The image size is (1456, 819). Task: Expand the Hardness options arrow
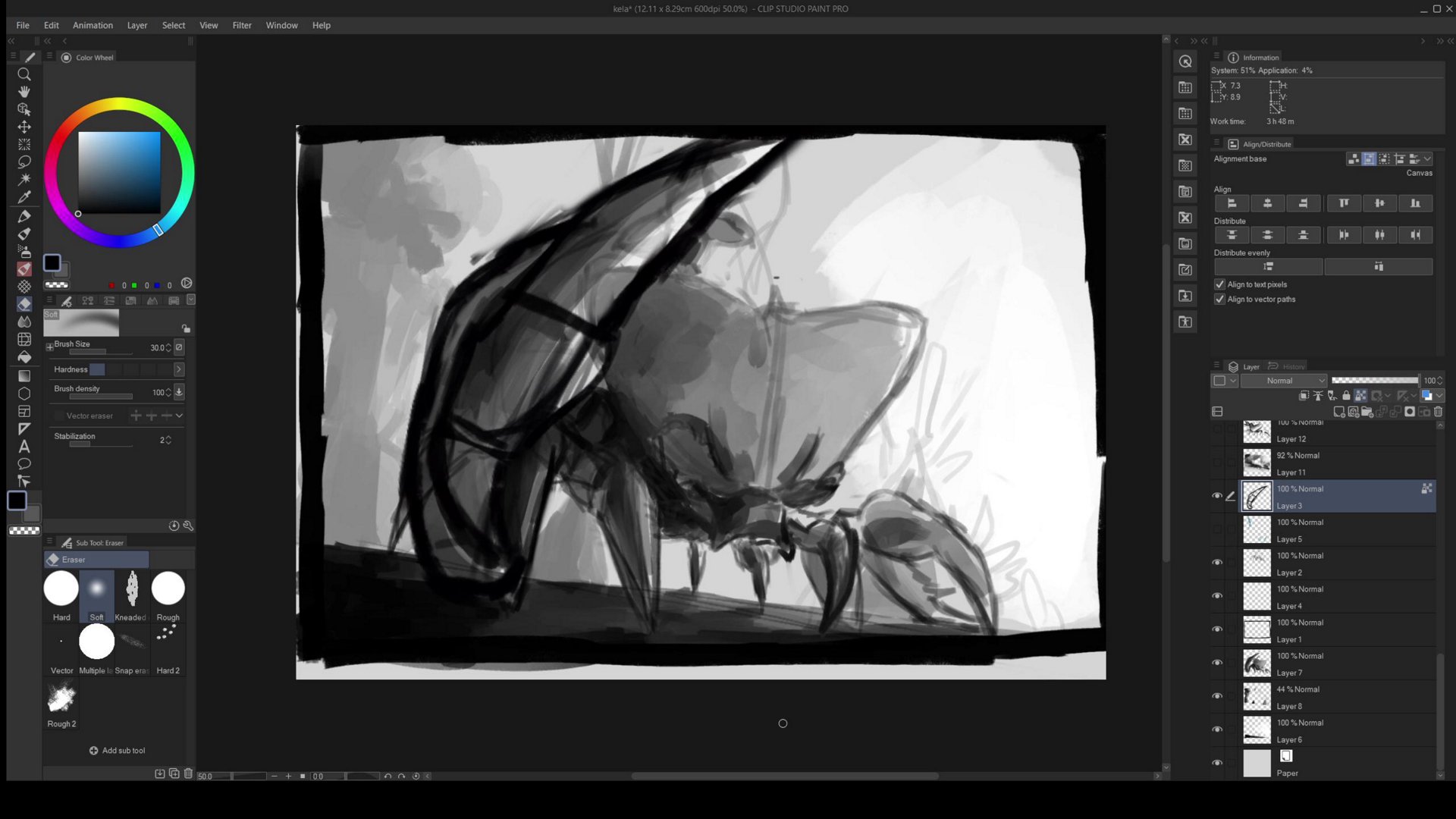179,369
